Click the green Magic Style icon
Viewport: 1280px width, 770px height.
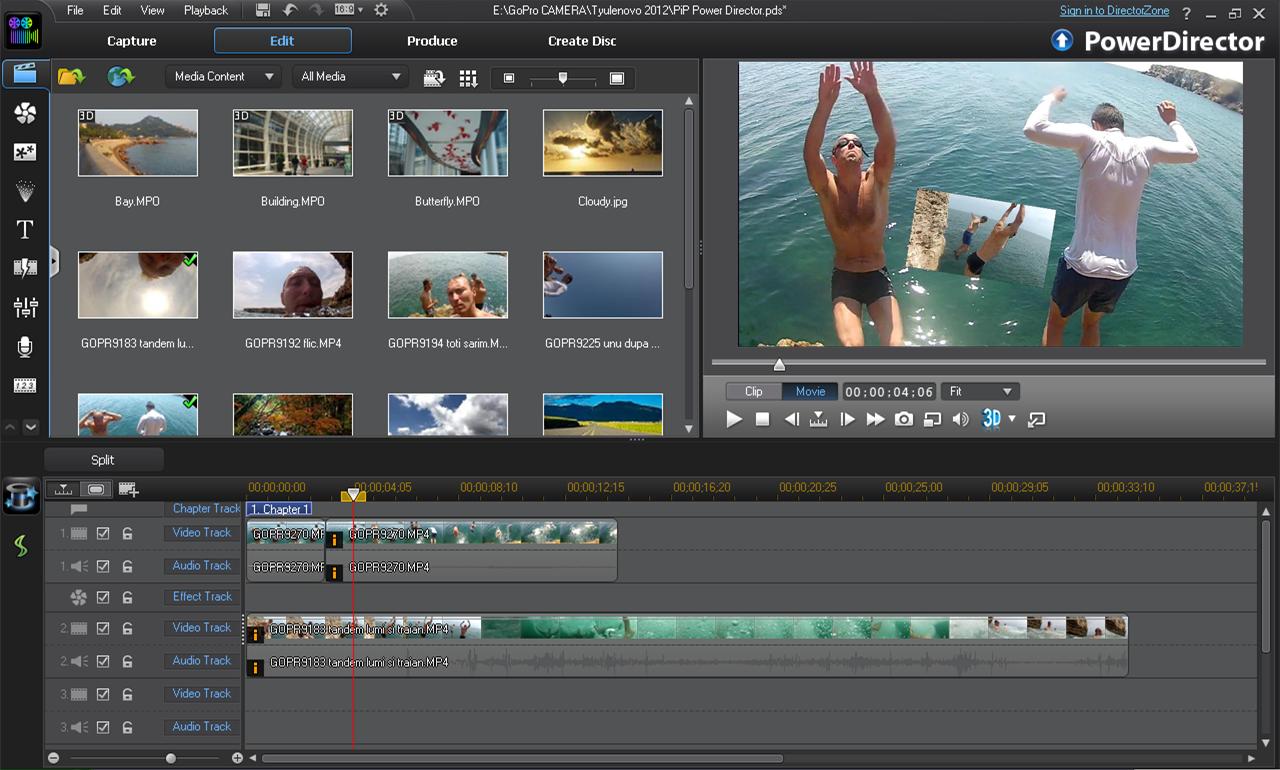(x=21, y=546)
